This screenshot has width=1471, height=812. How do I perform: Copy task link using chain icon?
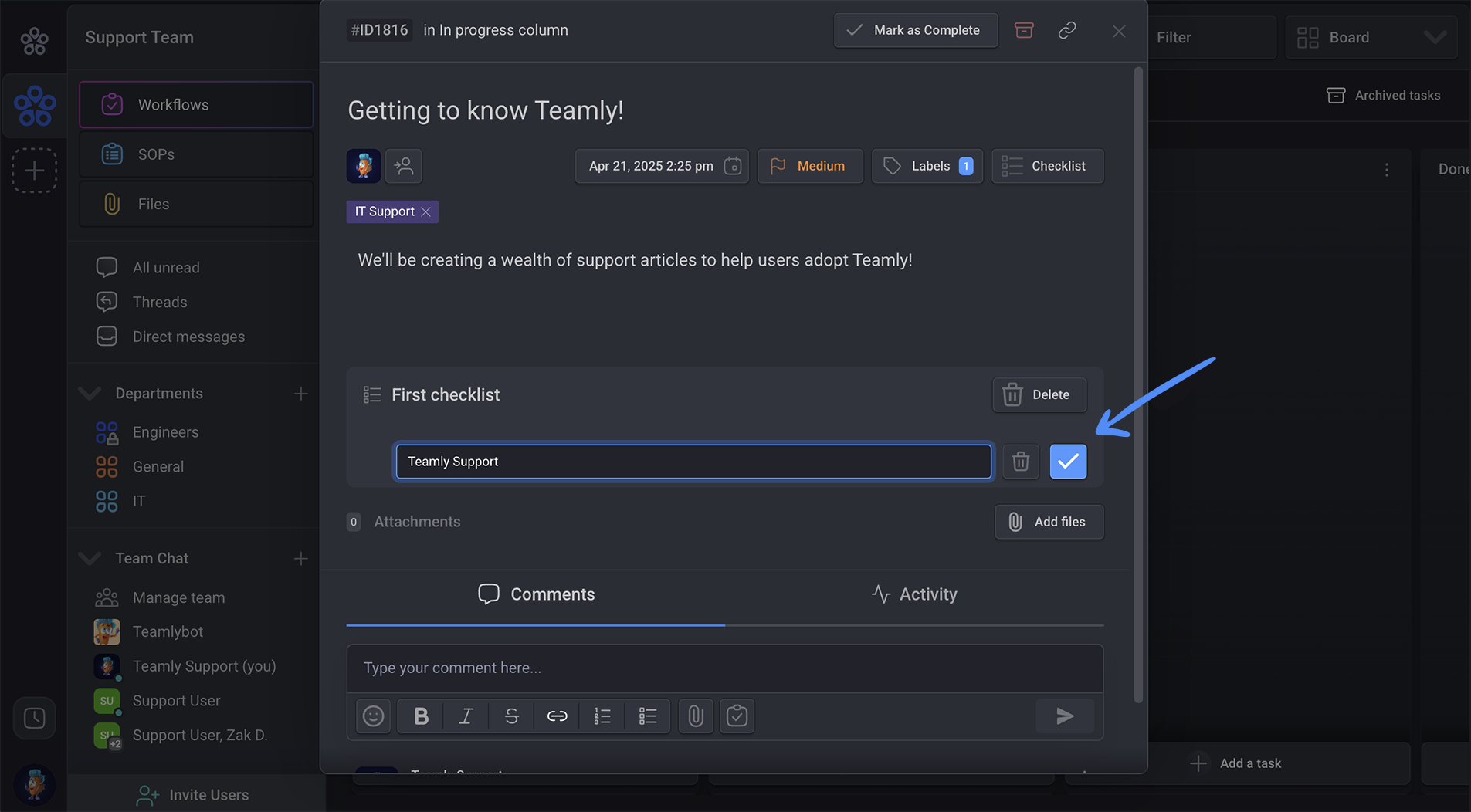[x=1067, y=30]
